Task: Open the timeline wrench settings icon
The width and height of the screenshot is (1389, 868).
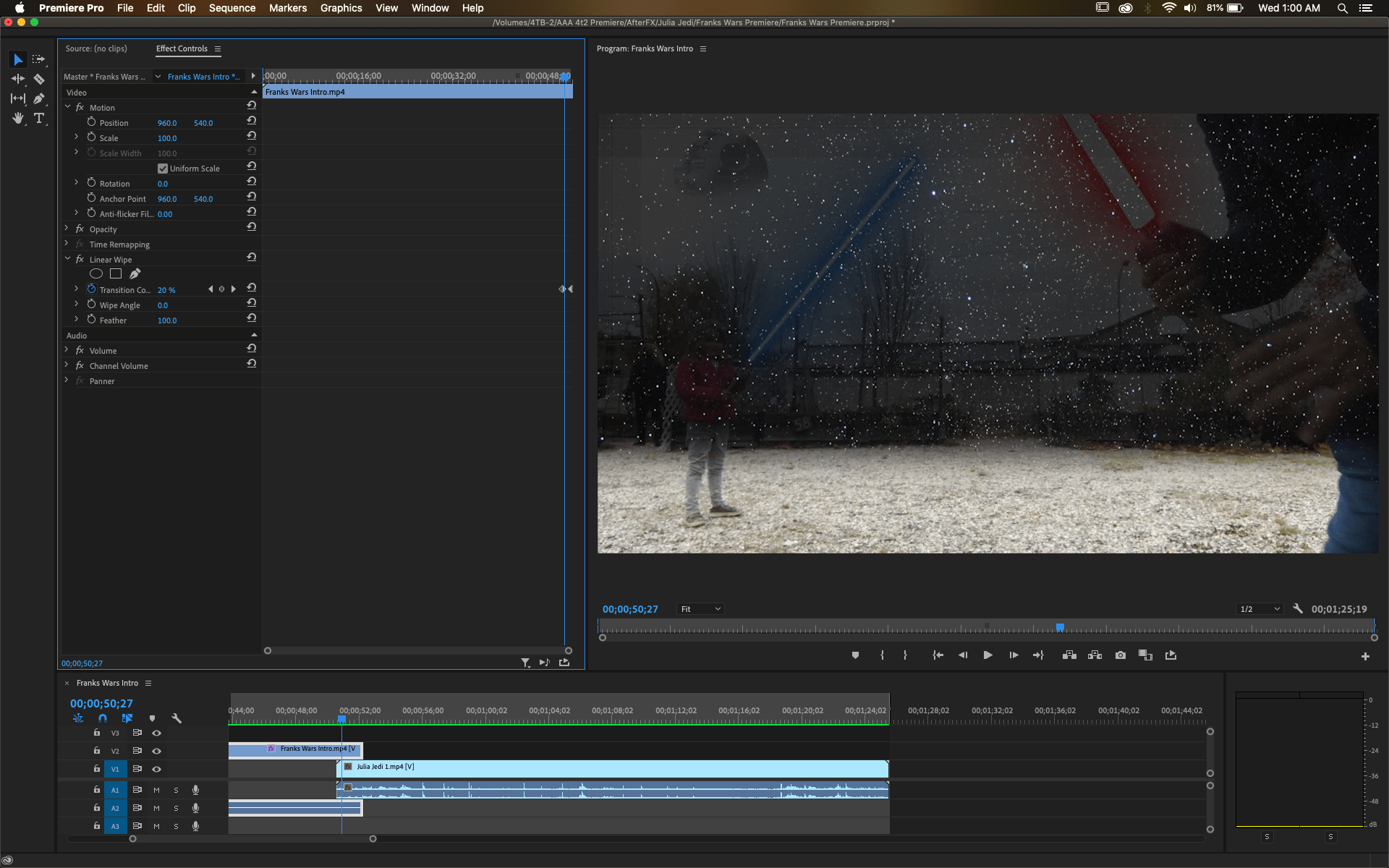Action: (177, 718)
